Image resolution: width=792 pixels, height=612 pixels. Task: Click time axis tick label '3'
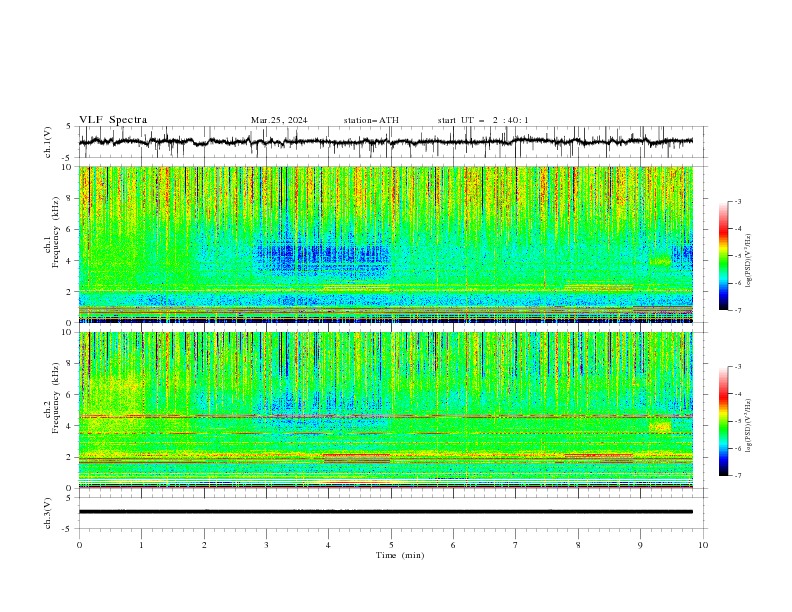tap(266, 545)
